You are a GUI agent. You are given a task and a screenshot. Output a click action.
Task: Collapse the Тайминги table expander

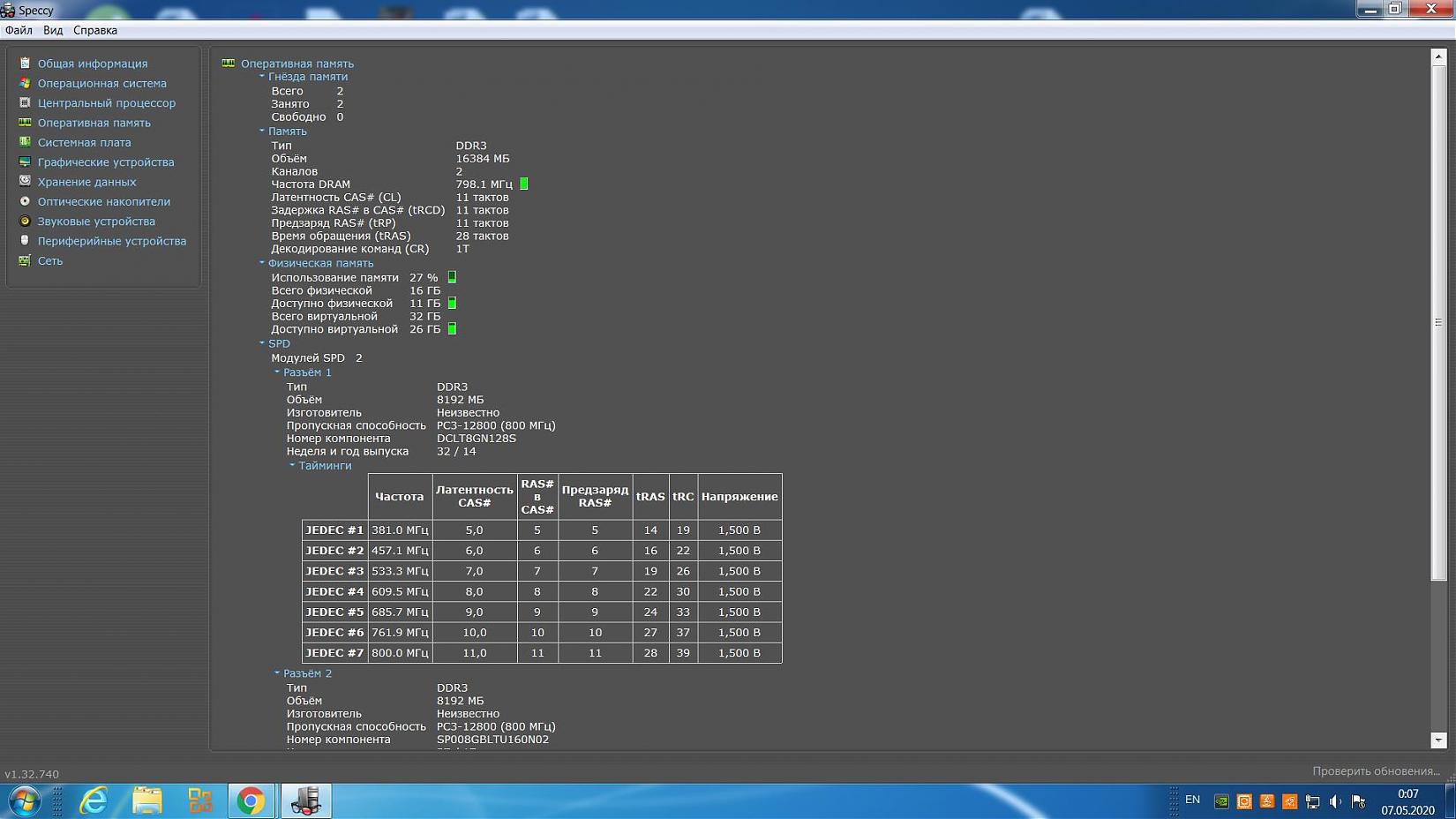click(292, 466)
